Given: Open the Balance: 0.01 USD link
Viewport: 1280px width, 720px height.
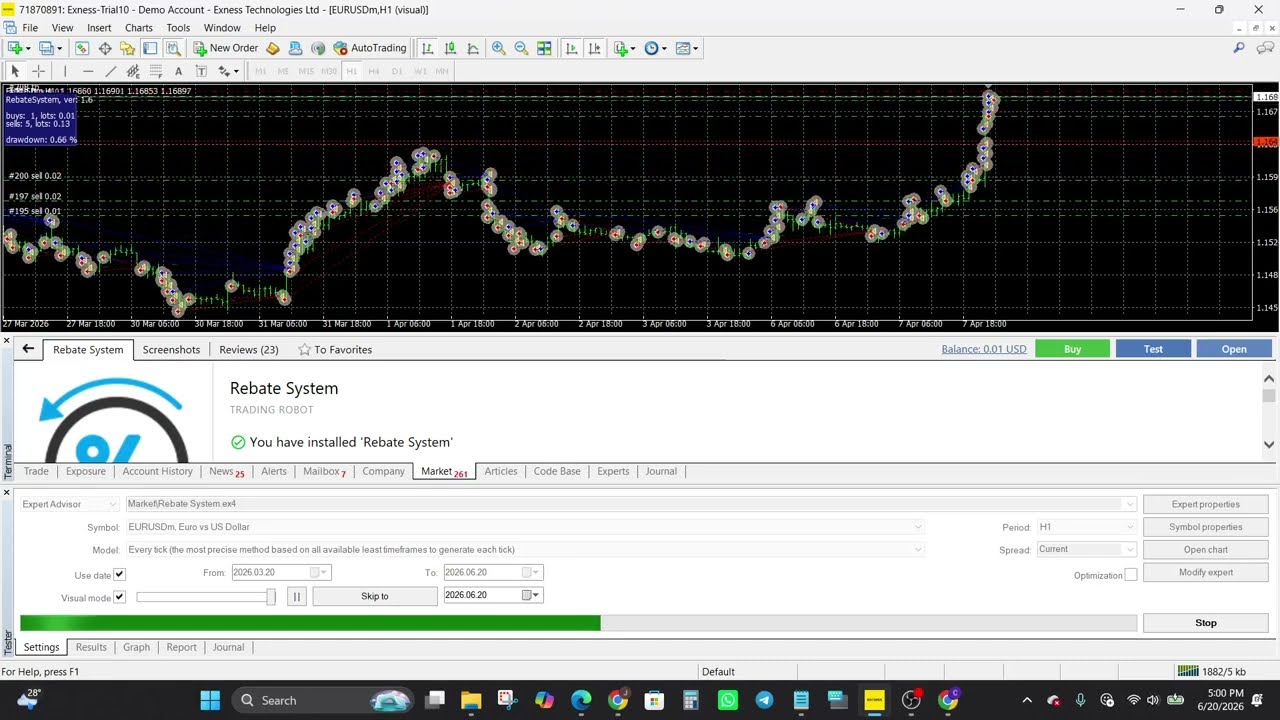Looking at the screenshot, I should [x=984, y=349].
